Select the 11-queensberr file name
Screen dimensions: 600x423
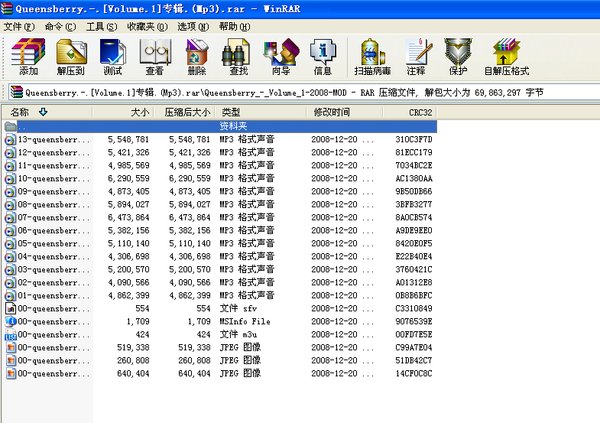[54, 166]
